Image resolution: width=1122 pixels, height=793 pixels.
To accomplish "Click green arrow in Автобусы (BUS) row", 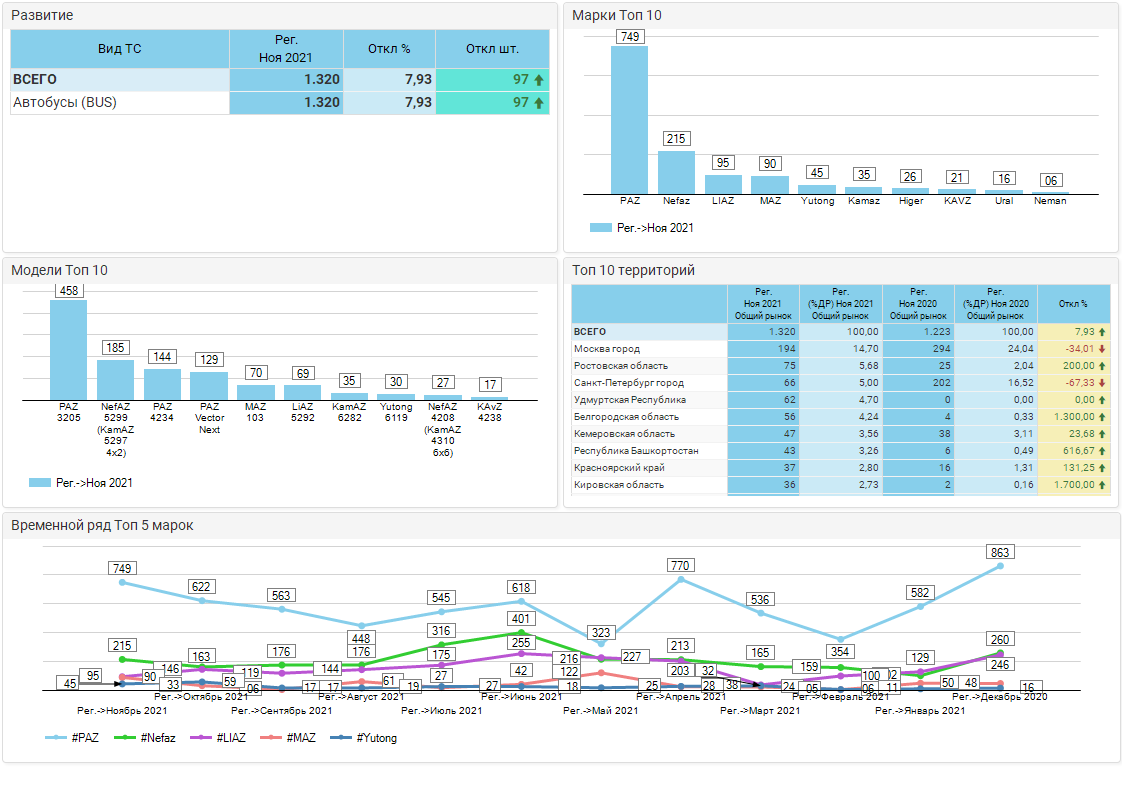I will pyautogui.click(x=539, y=103).
